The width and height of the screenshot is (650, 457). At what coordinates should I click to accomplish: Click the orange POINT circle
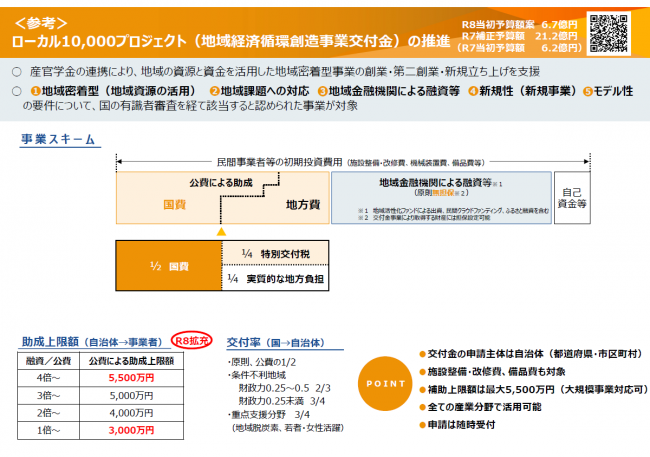(385, 384)
